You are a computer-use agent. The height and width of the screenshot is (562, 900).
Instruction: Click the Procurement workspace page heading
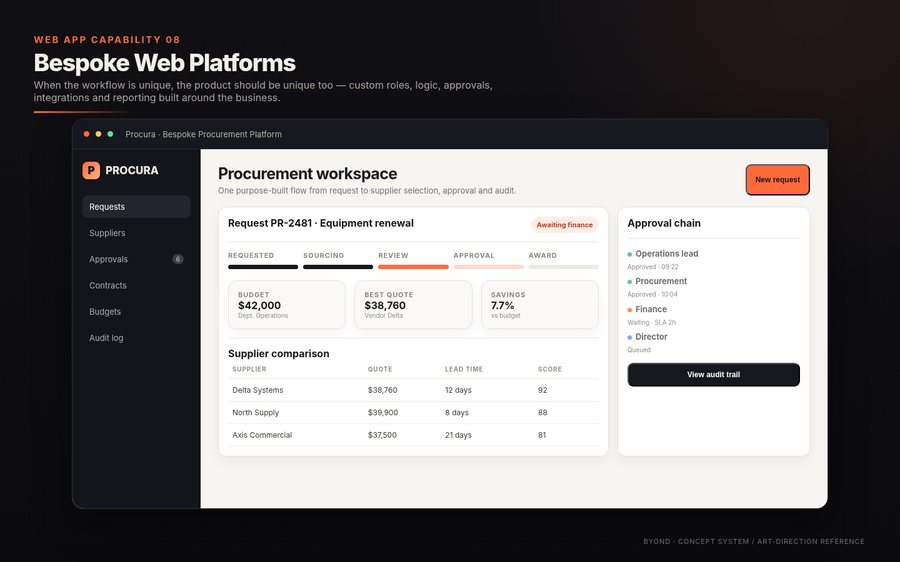point(308,173)
